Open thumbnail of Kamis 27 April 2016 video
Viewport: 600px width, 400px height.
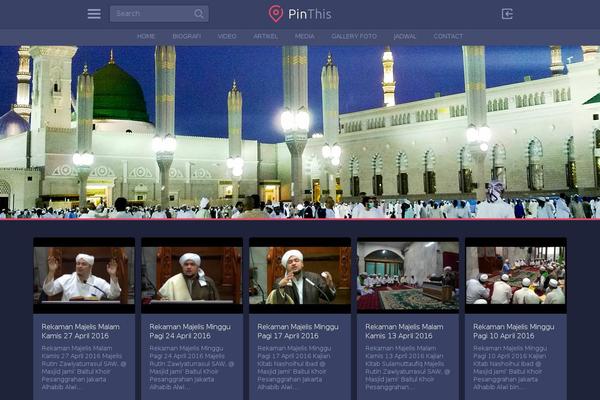84,276
